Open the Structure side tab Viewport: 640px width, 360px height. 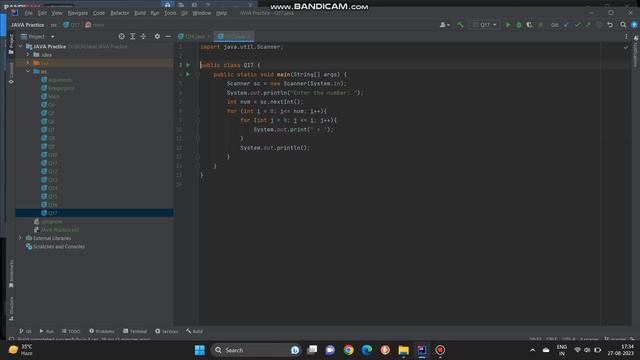pyautogui.click(x=11, y=309)
